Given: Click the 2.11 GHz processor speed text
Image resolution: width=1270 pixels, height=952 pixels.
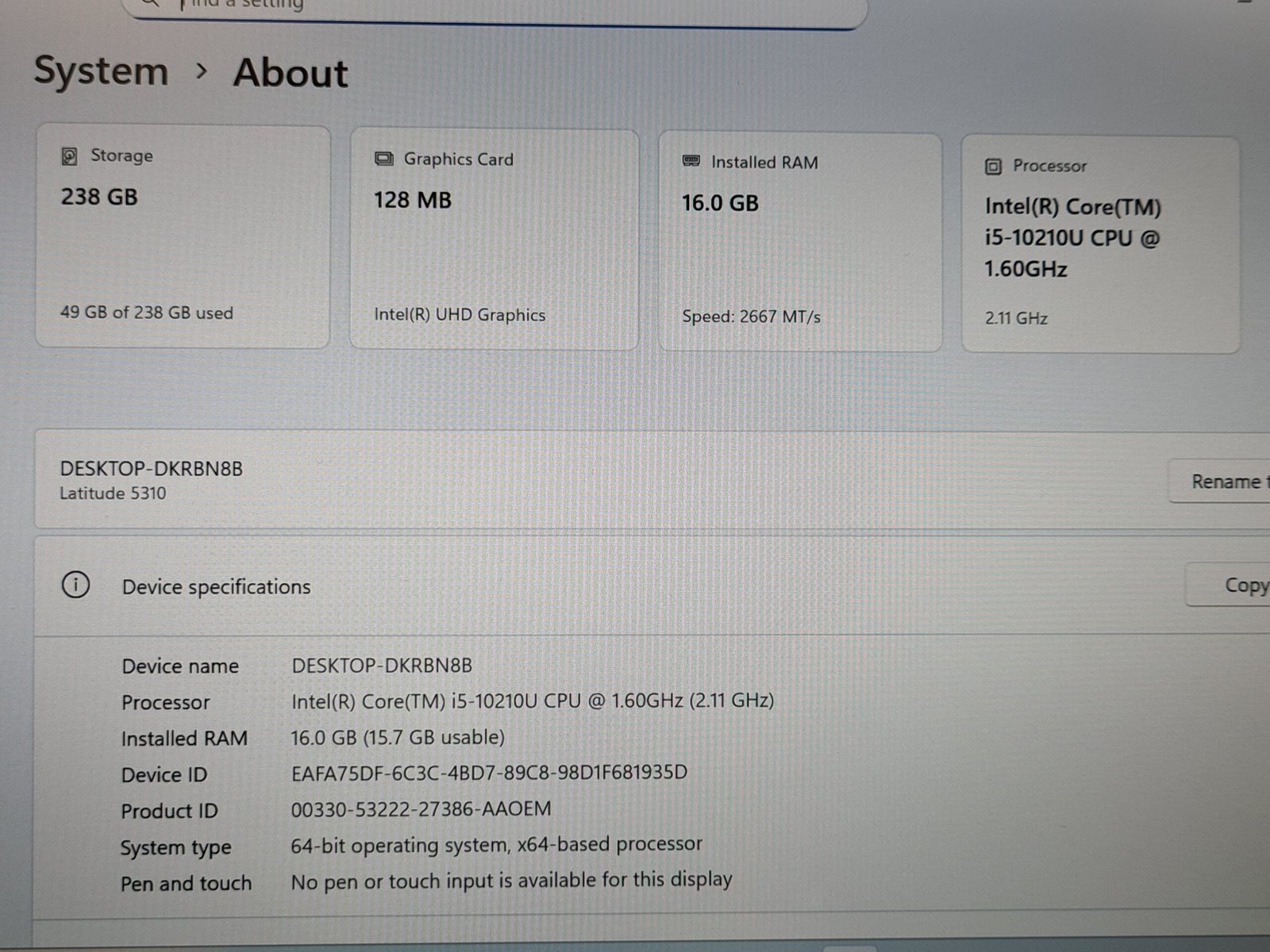Looking at the screenshot, I should coord(1016,318).
